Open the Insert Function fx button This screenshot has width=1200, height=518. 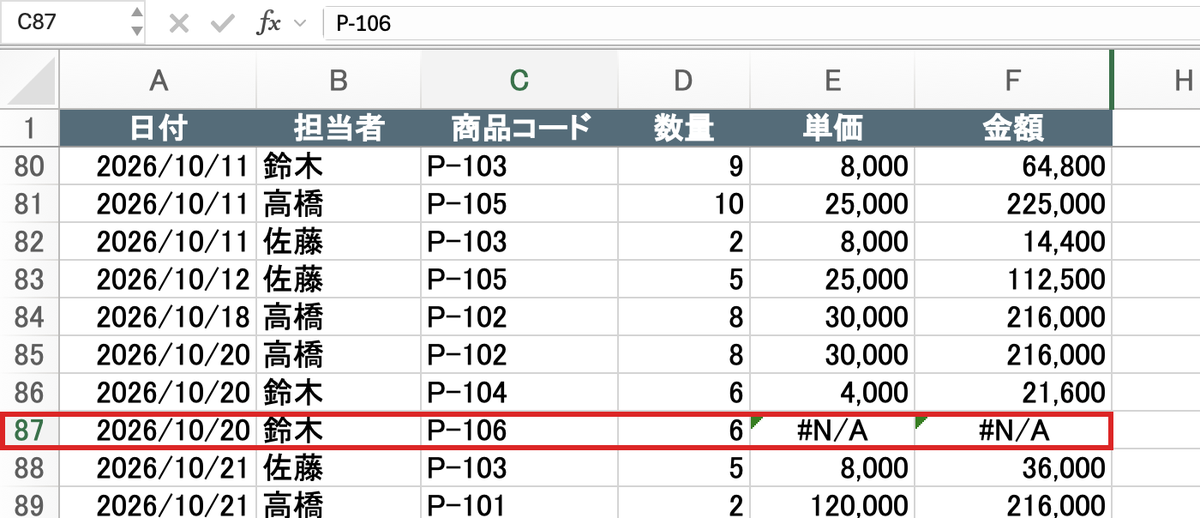(x=267, y=24)
